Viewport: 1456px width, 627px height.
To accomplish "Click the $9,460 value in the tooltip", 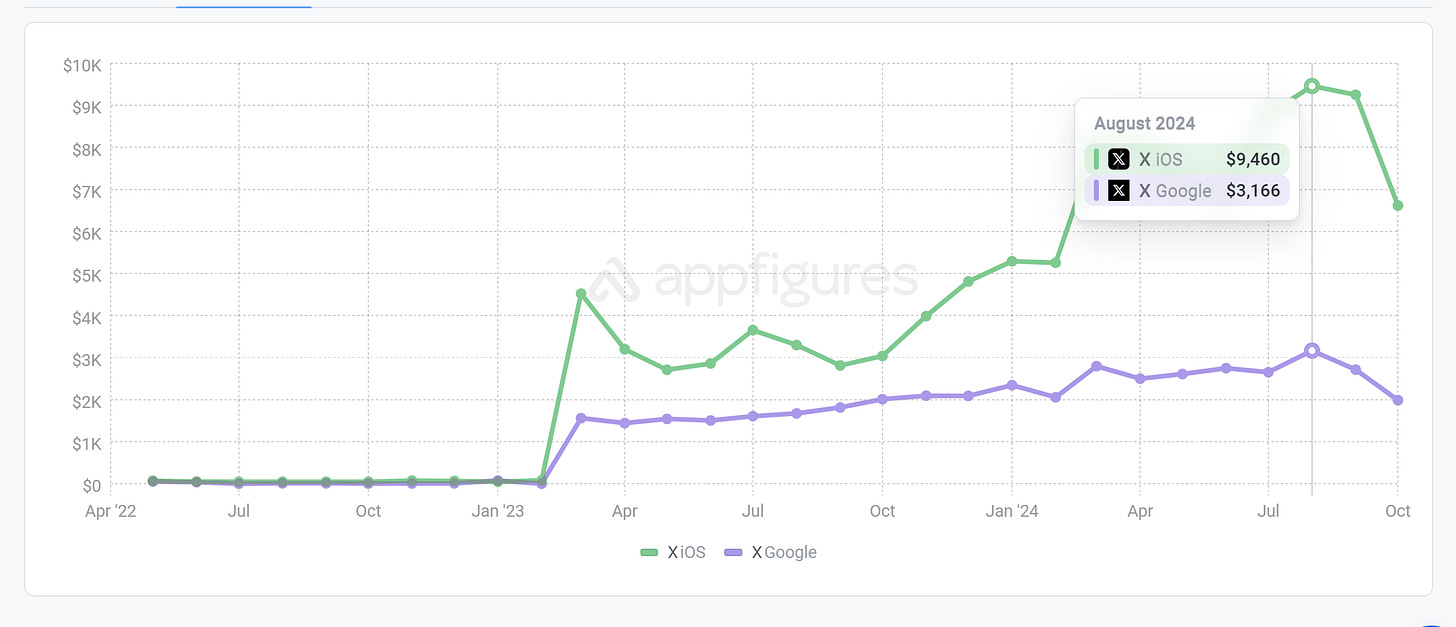I will [x=1253, y=159].
